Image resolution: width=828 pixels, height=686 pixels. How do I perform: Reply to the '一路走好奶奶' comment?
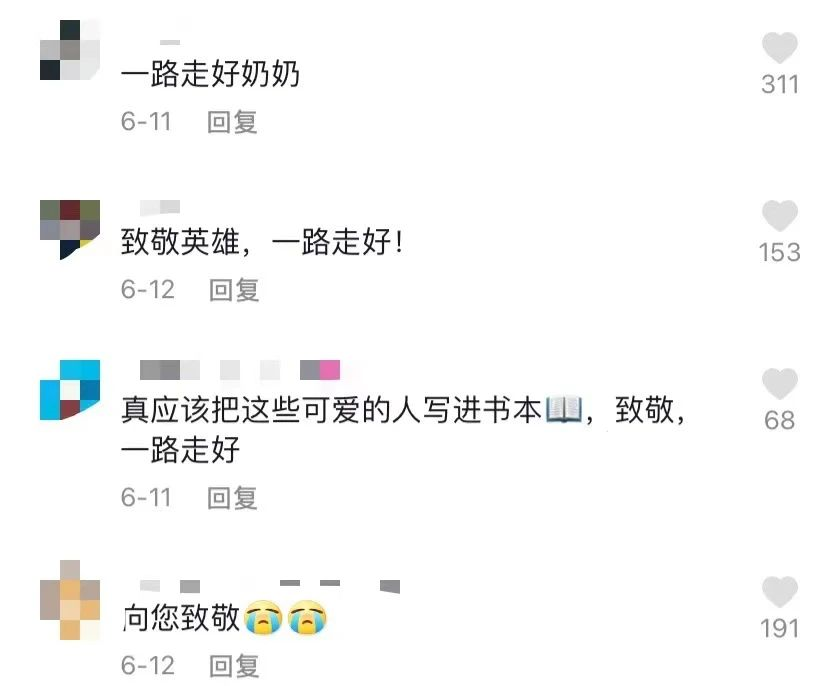tap(232, 122)
